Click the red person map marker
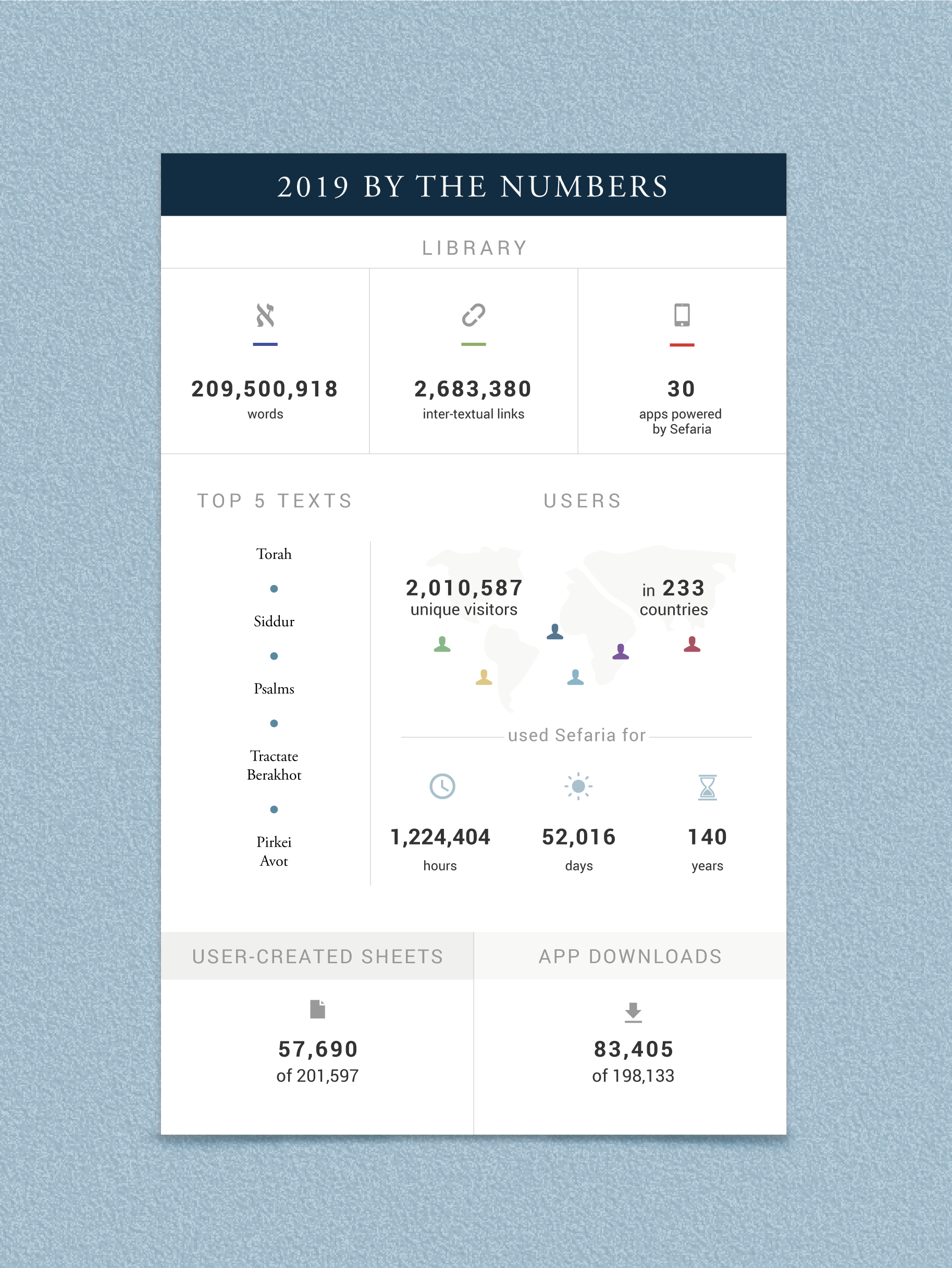952x1268 pixels. point(692,644)
